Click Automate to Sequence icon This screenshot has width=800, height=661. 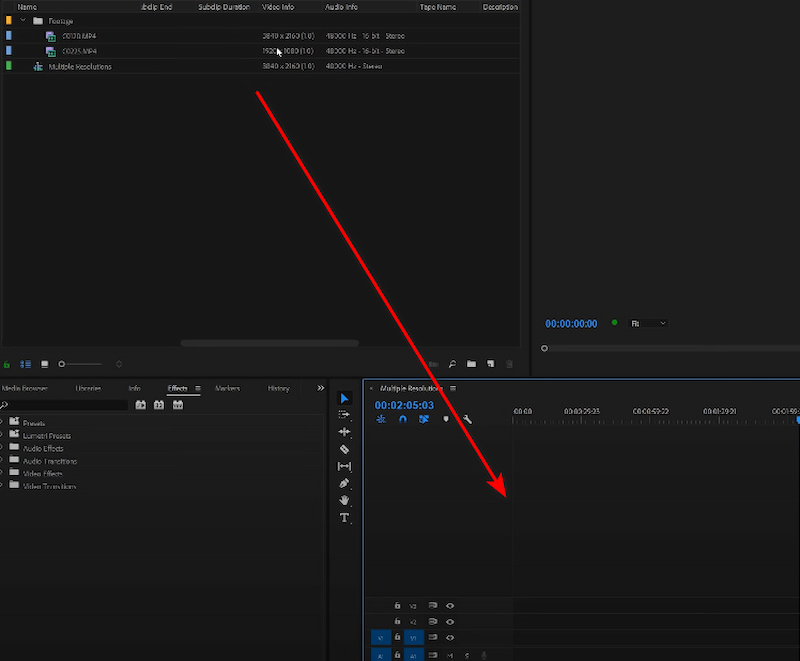[433, 364]
